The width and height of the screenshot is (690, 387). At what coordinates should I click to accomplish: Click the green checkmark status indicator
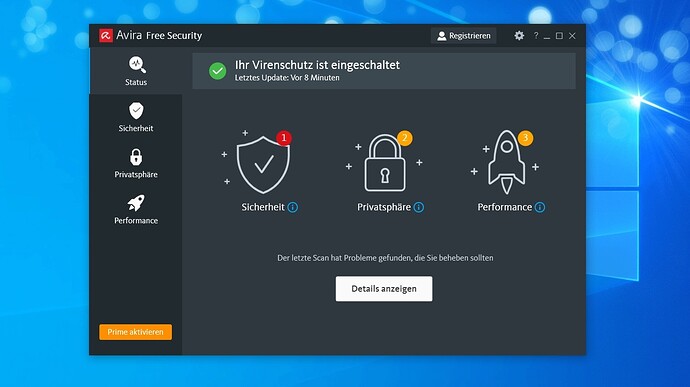(x=217, y=71)
